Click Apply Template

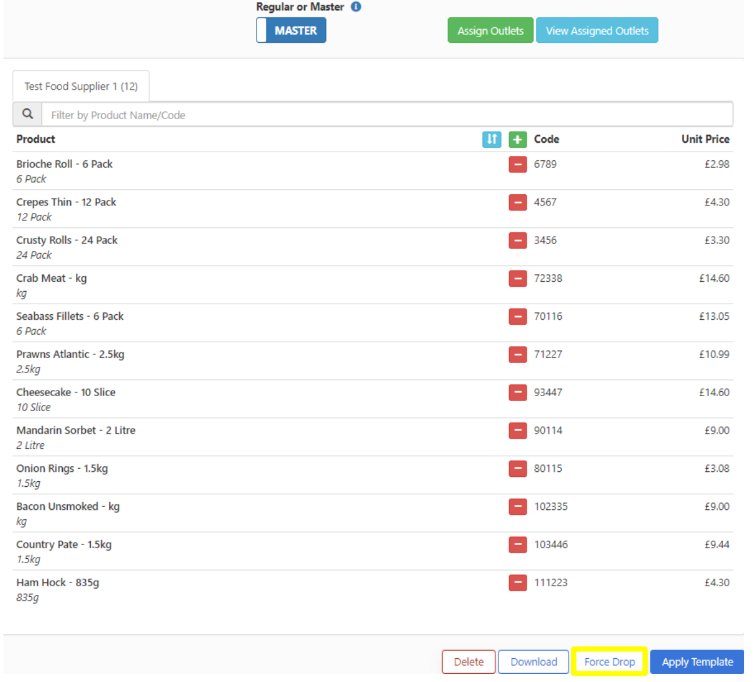tap(697, 662)
